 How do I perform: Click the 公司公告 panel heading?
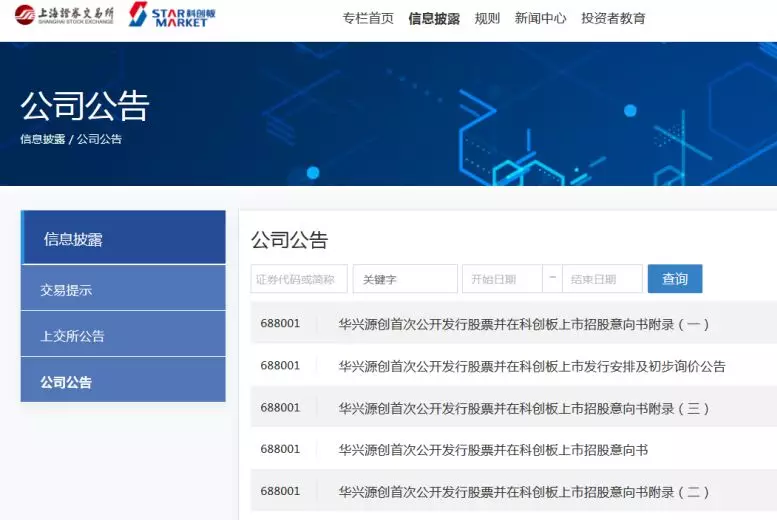click(x=289, y=240)
